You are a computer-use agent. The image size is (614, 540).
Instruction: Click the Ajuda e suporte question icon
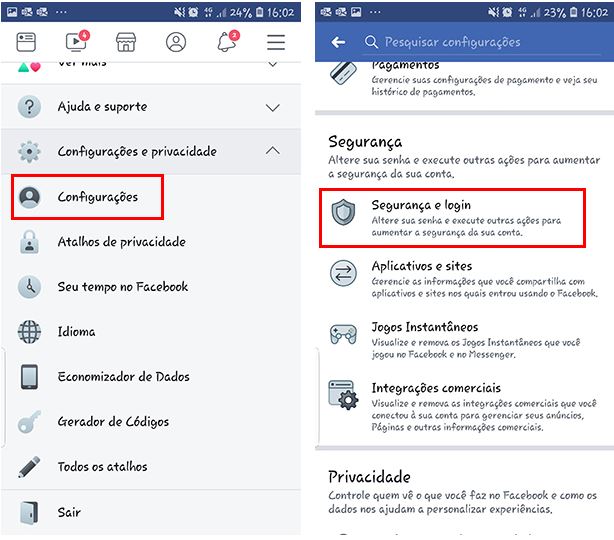click(x=29, y=107)
